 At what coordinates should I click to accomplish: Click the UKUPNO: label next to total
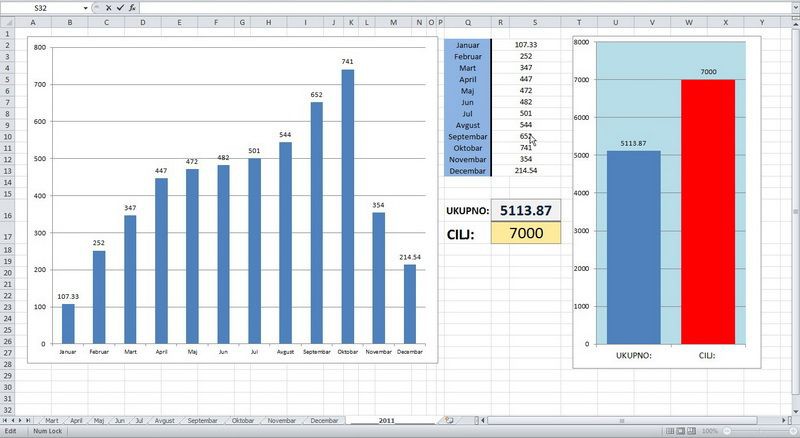tap(467, 211)
